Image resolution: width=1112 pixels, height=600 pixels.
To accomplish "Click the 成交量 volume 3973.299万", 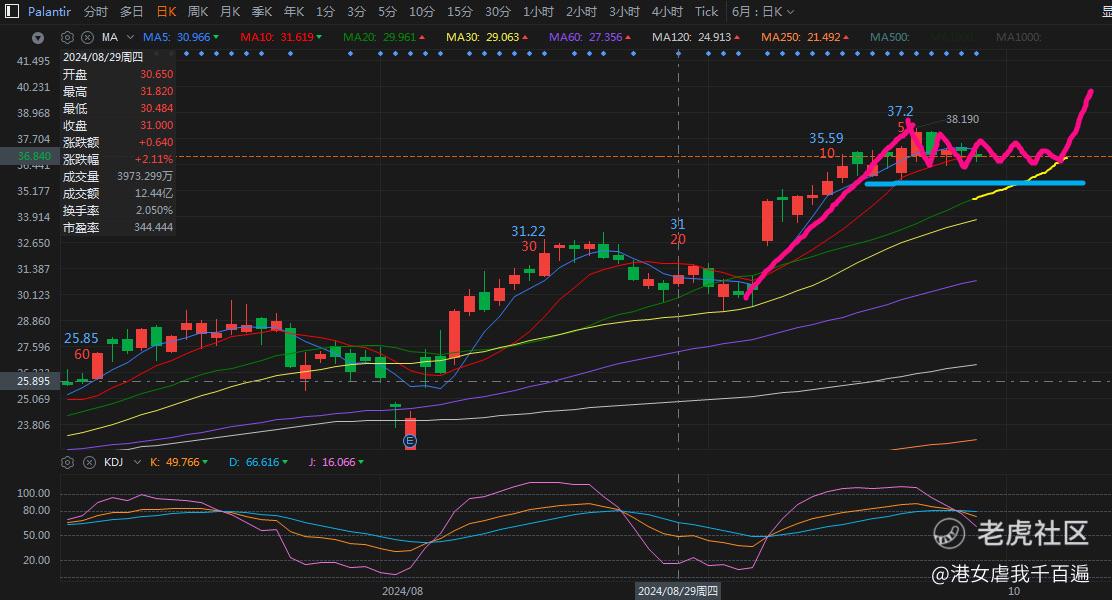I will tap(145, 176).
